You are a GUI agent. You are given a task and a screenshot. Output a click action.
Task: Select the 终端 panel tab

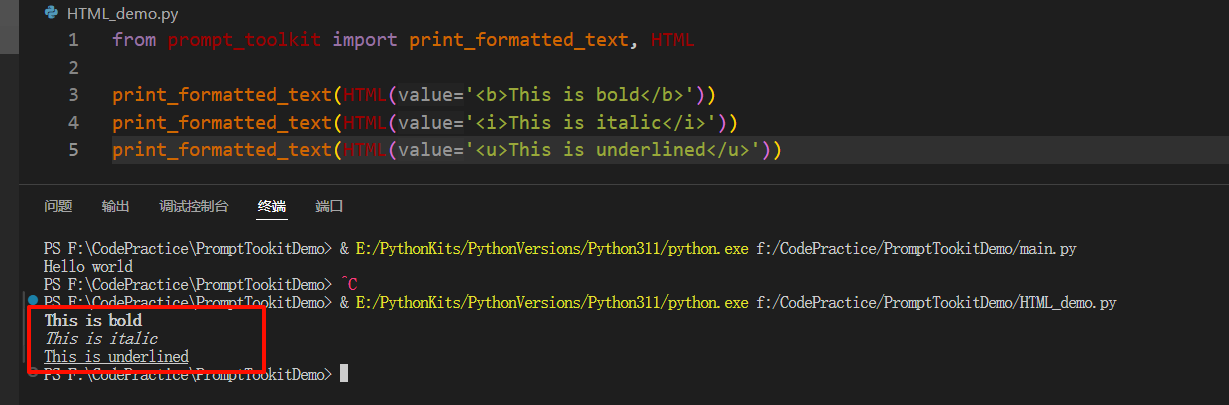(271, 206)
